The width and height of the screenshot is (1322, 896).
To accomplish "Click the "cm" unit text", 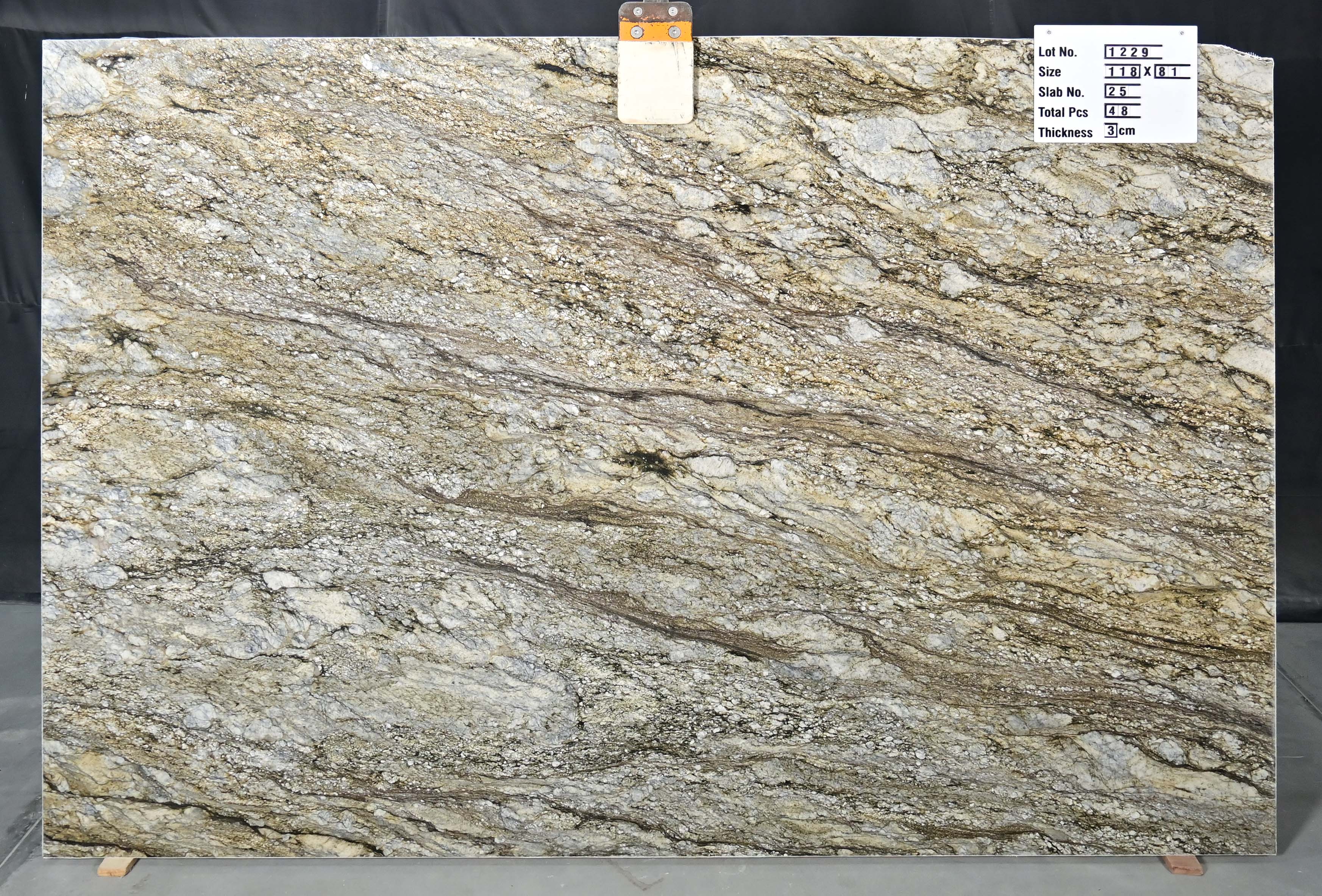I will coord(1126,131).
